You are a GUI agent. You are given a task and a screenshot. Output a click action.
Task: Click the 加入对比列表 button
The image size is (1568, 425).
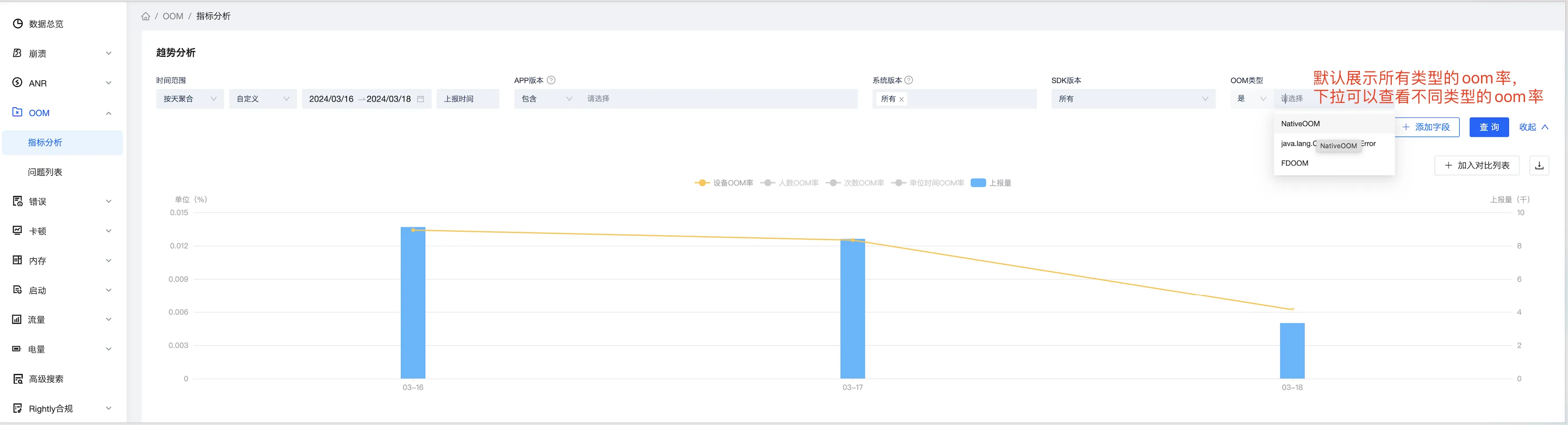coord(1477,165)
